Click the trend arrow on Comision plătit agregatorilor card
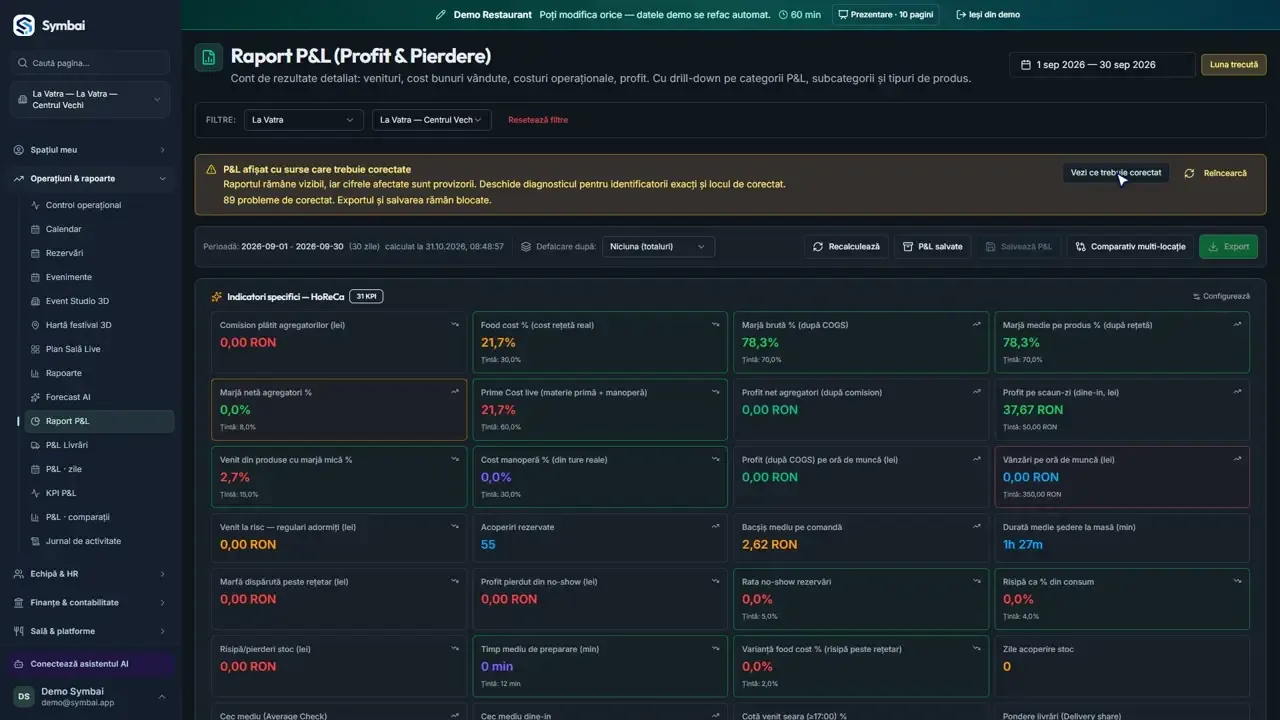Screen dimensions: 1280x720 pyautogui.click(x=454, y=324)
